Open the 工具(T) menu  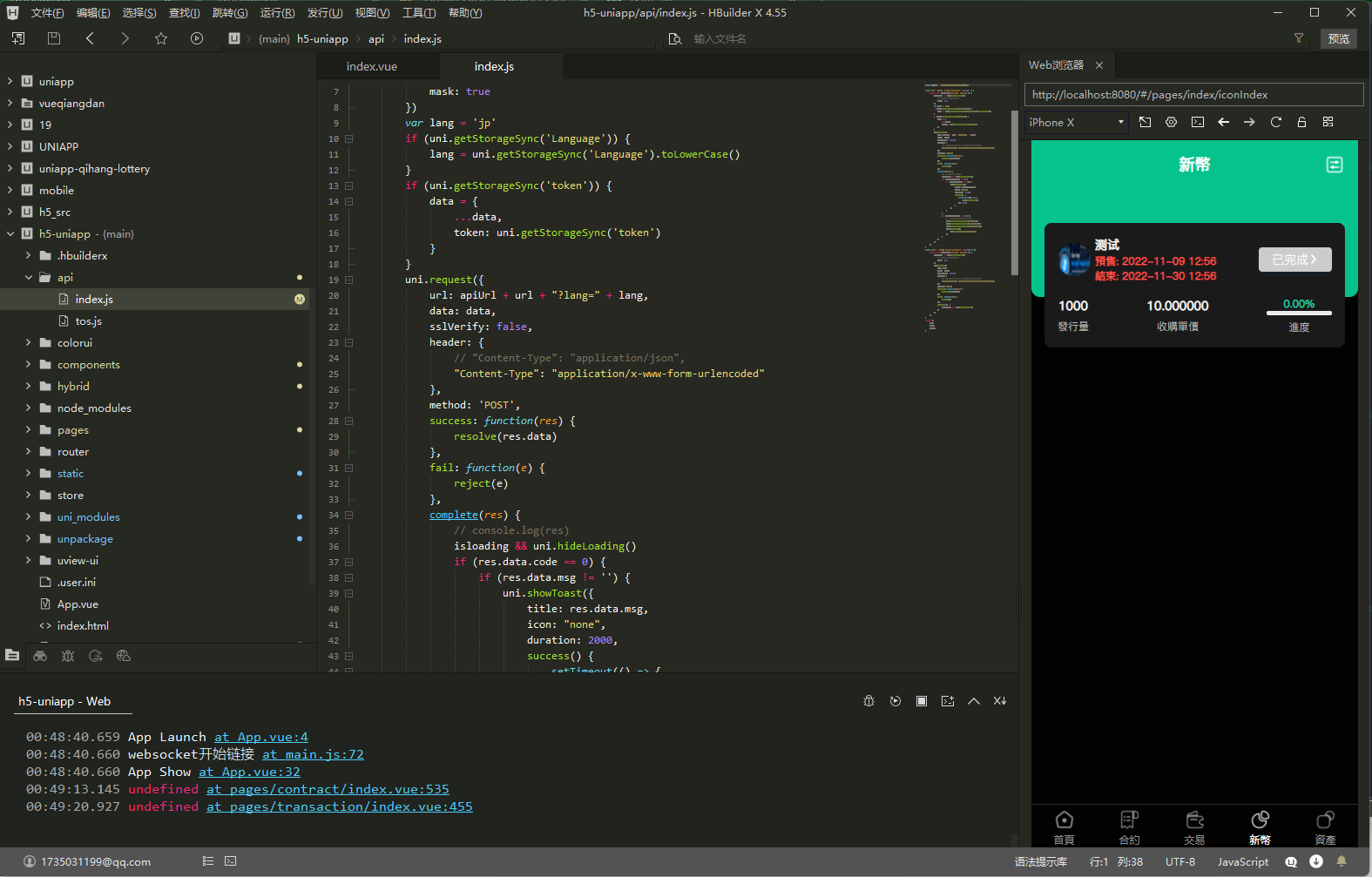[419, 13]
